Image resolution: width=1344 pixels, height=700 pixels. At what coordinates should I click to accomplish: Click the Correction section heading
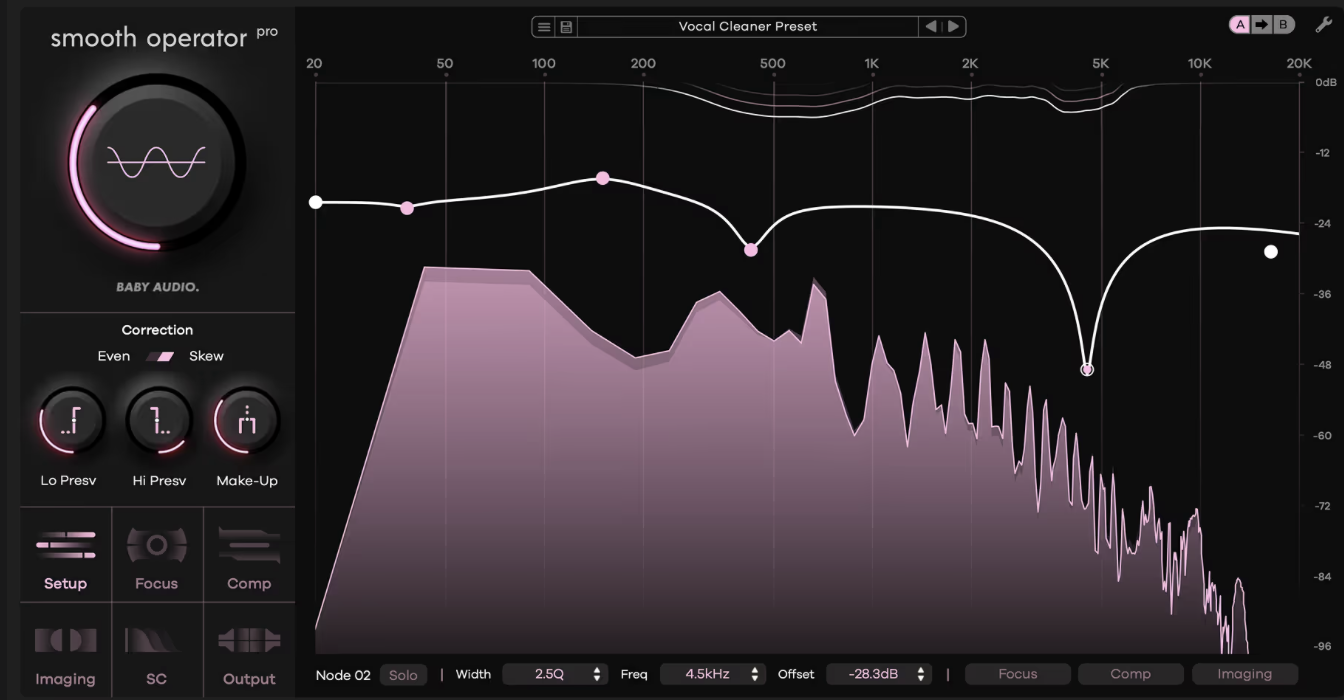[158, 330]
